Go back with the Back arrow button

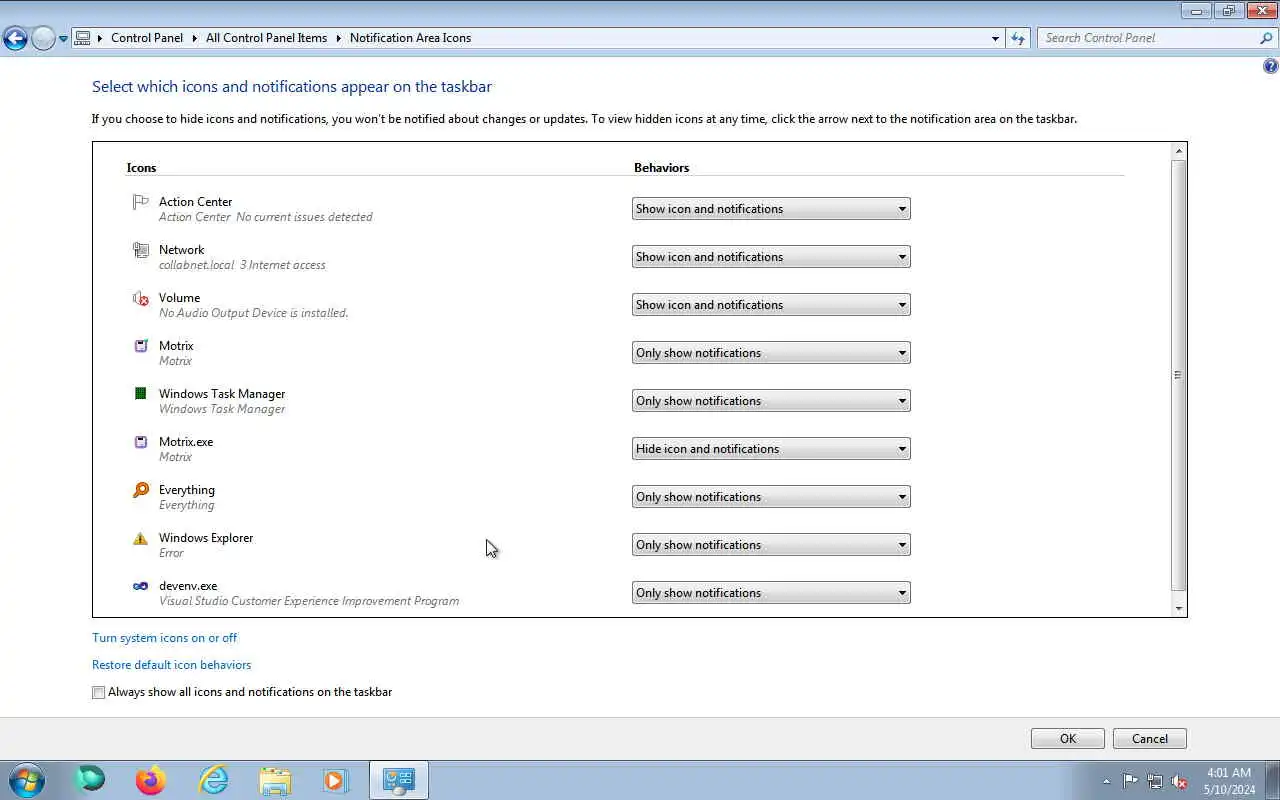click(x=15, y=38)
